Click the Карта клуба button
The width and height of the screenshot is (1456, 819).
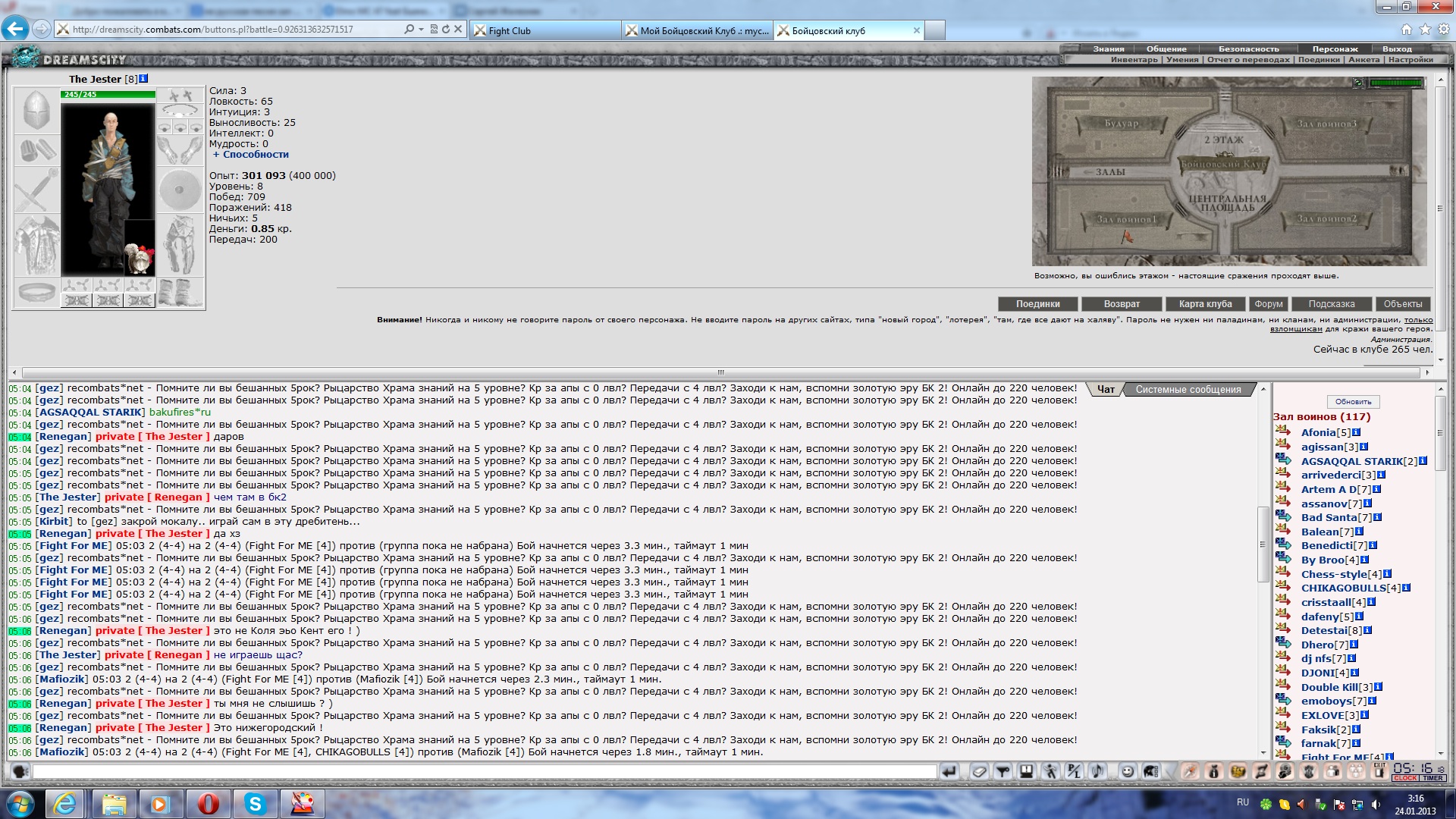click(1205, 304)
